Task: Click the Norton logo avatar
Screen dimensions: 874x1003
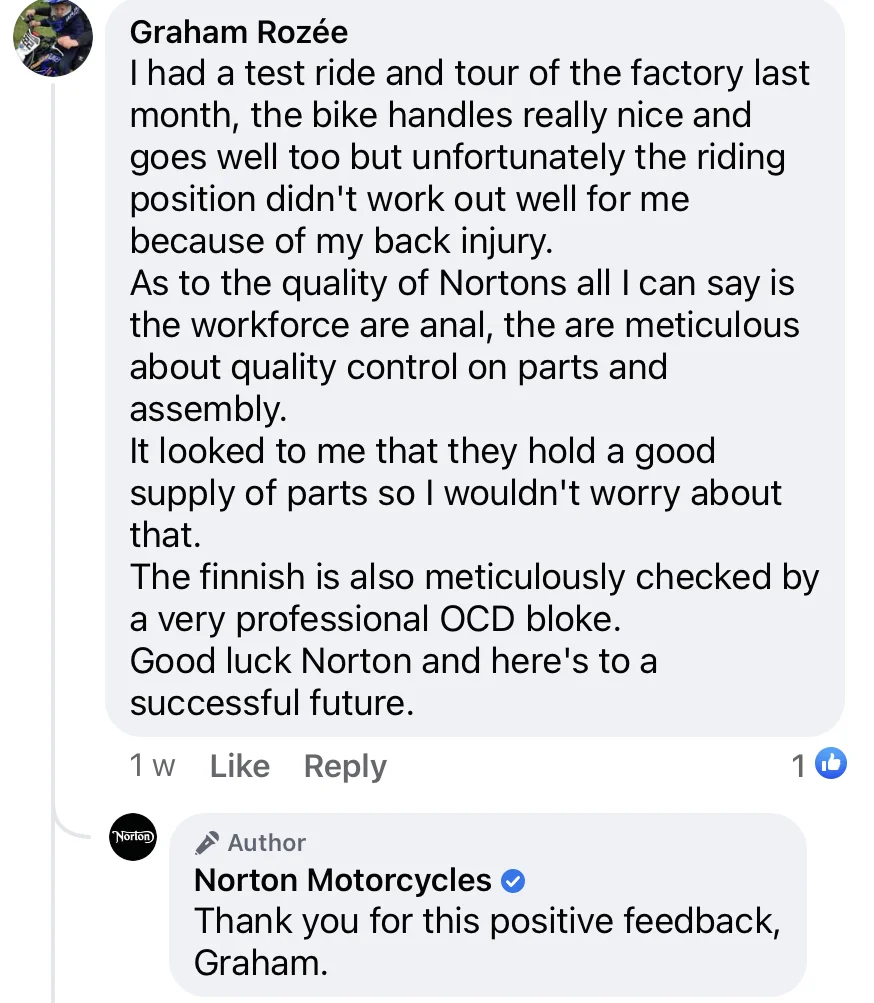Action: click(x=133, y=837)
